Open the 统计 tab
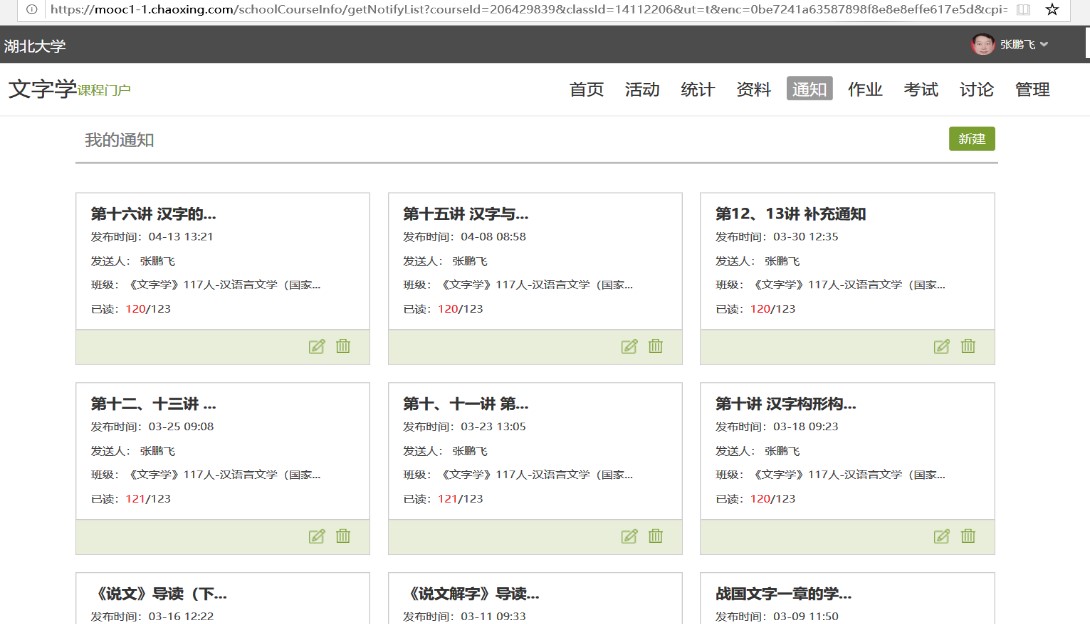The width and height of the screenshot is (1090, 624). pos(698,89)
